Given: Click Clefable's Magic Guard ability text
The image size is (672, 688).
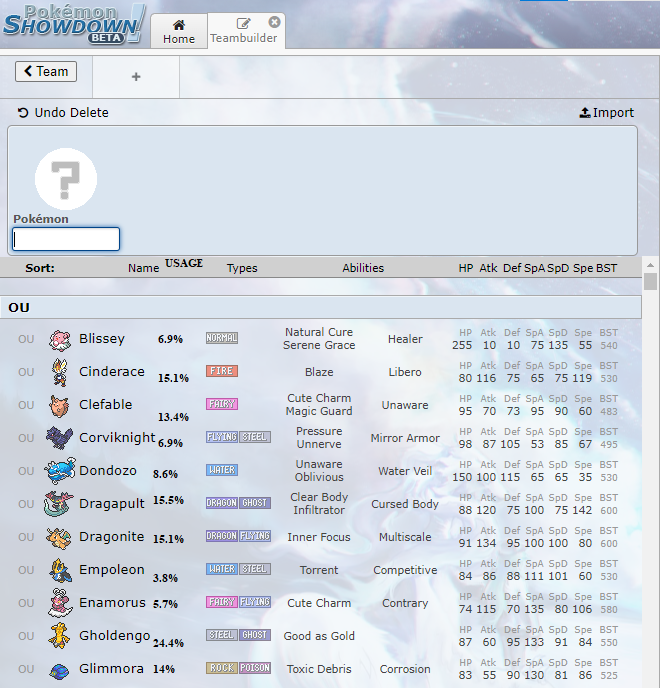Looking at the screenshot, I should [x=319, y=411].
